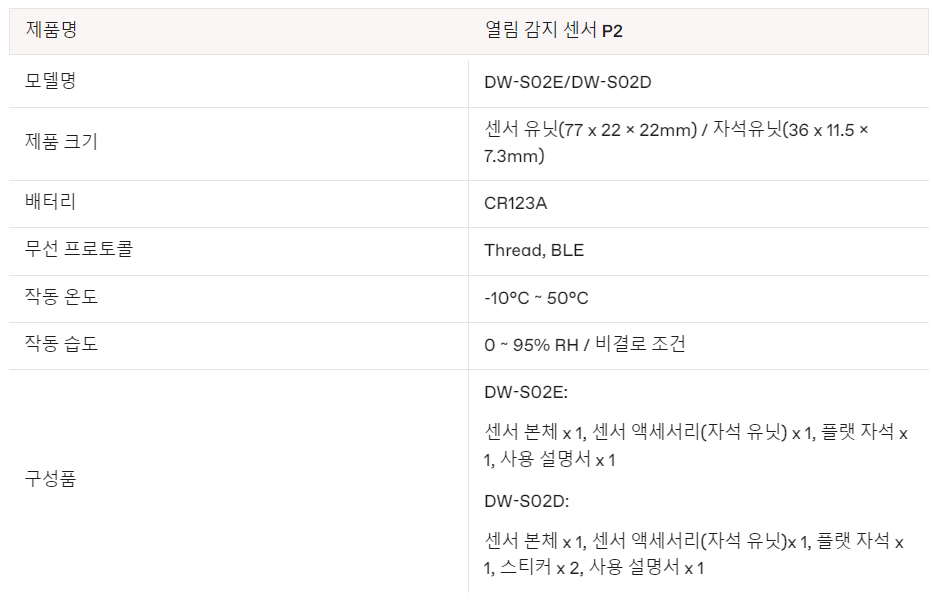The height and width of the screenshot is (605, 932).
Task: Click the CR123A battery value
Action: click(515, 203)
